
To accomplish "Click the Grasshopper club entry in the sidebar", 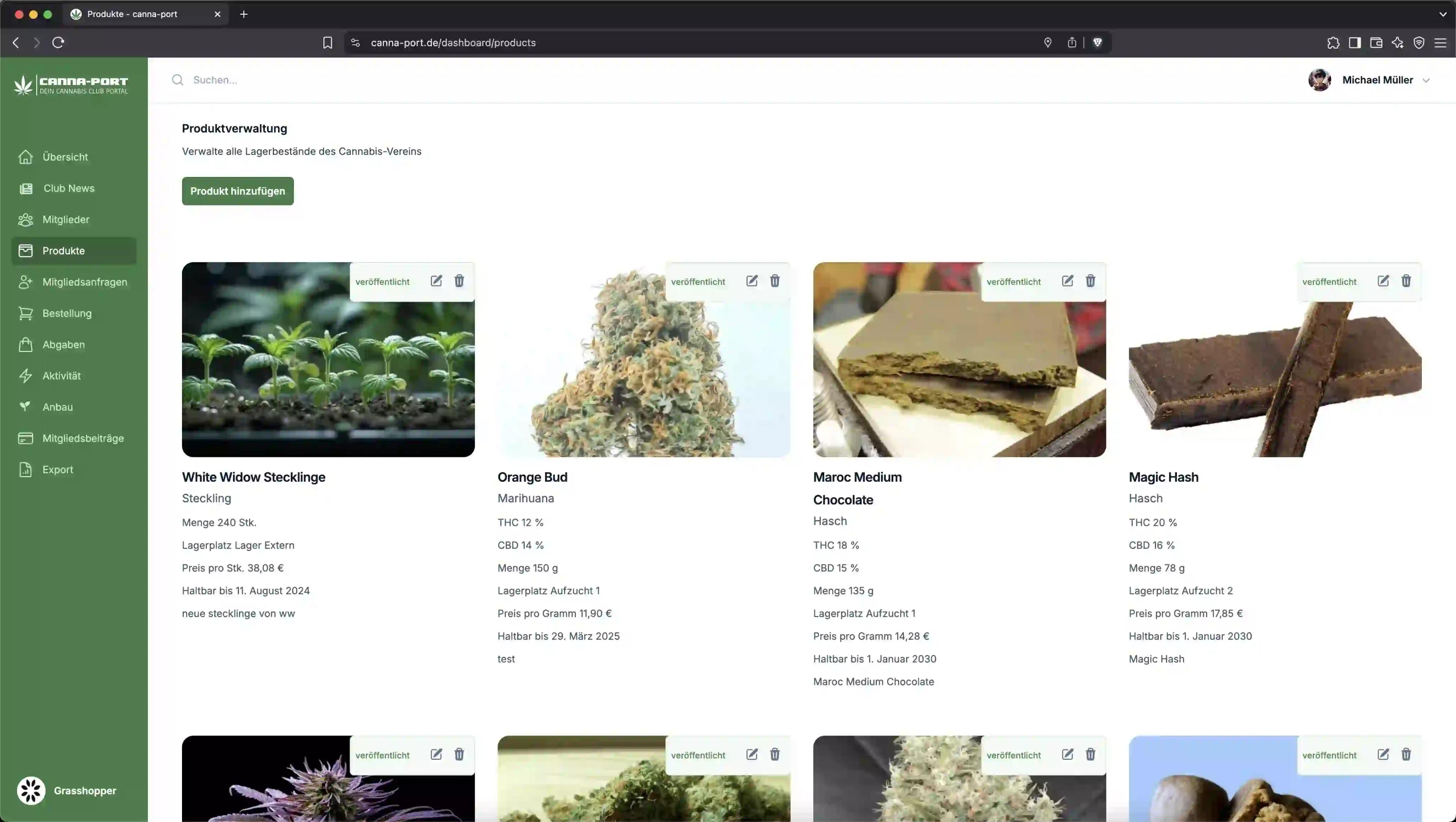I will 67,791.
